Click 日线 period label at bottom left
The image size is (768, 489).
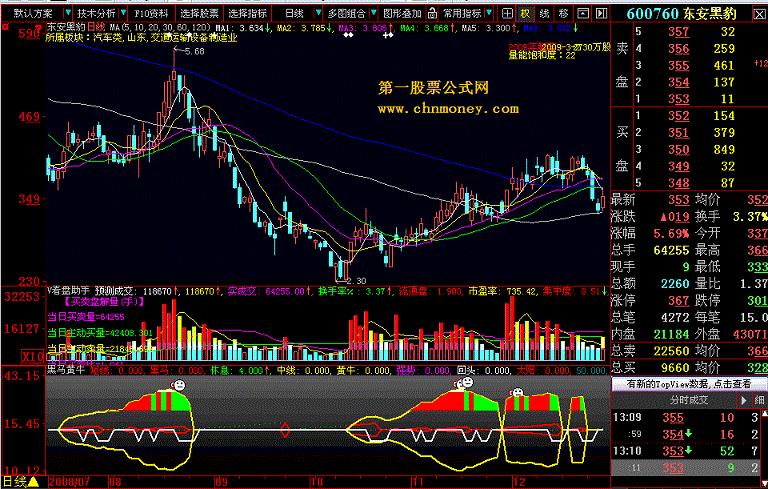[x=15, y=482]
